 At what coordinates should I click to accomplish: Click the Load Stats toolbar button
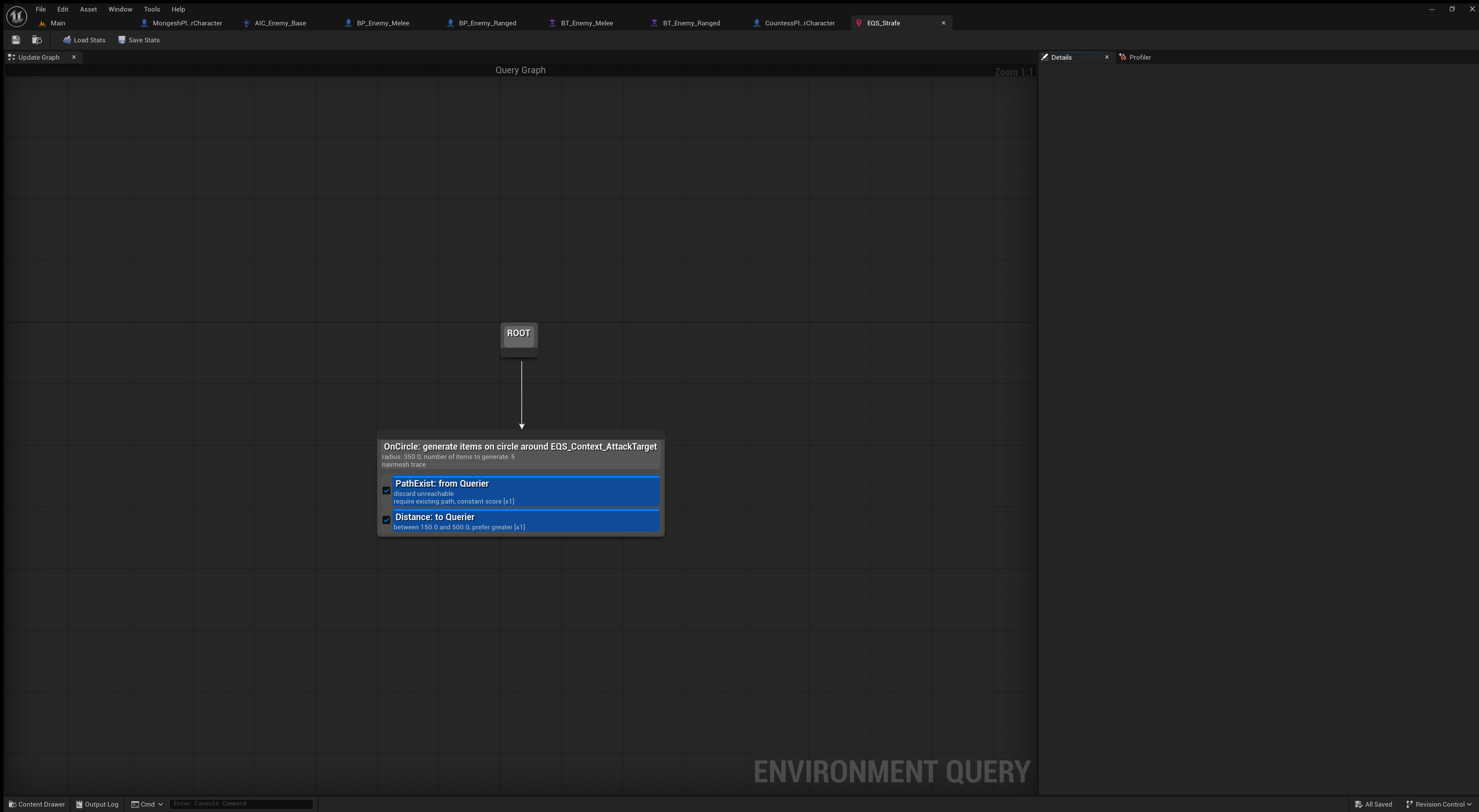click(x=84, y=40)
